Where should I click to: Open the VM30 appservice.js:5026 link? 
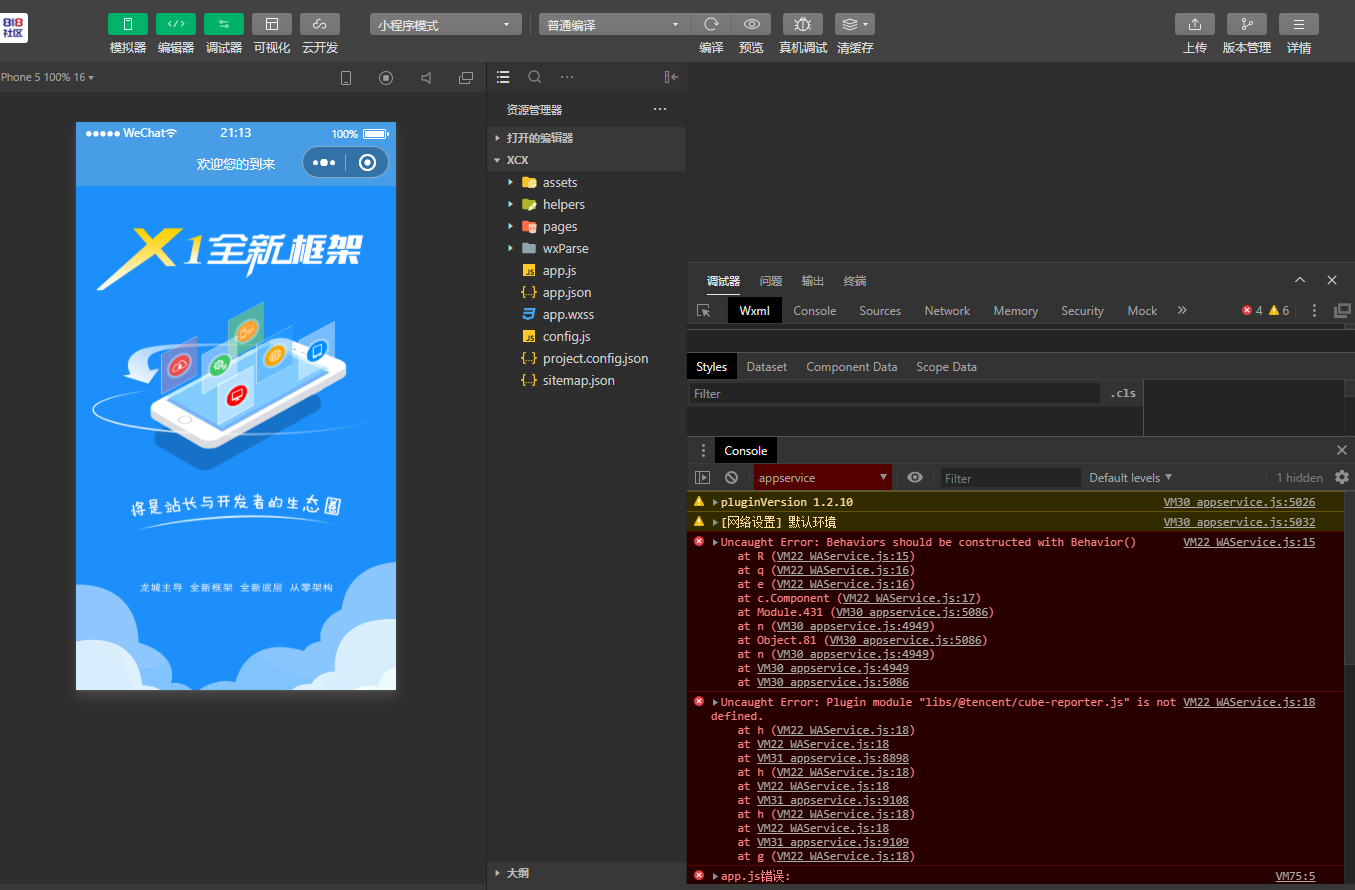pyautogui.click(x=1239, y=502)
